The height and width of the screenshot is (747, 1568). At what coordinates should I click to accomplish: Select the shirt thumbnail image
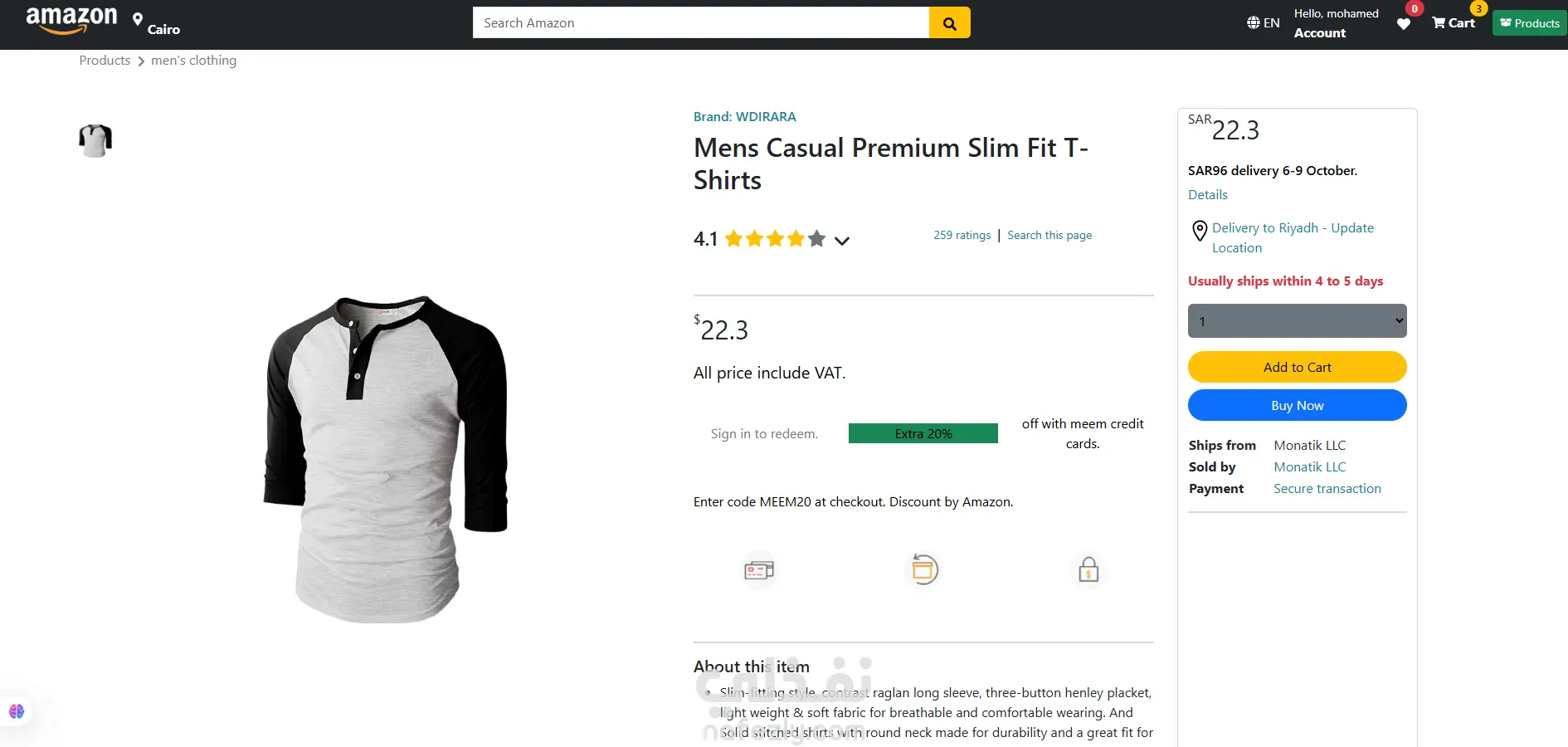tap(95, 140)
